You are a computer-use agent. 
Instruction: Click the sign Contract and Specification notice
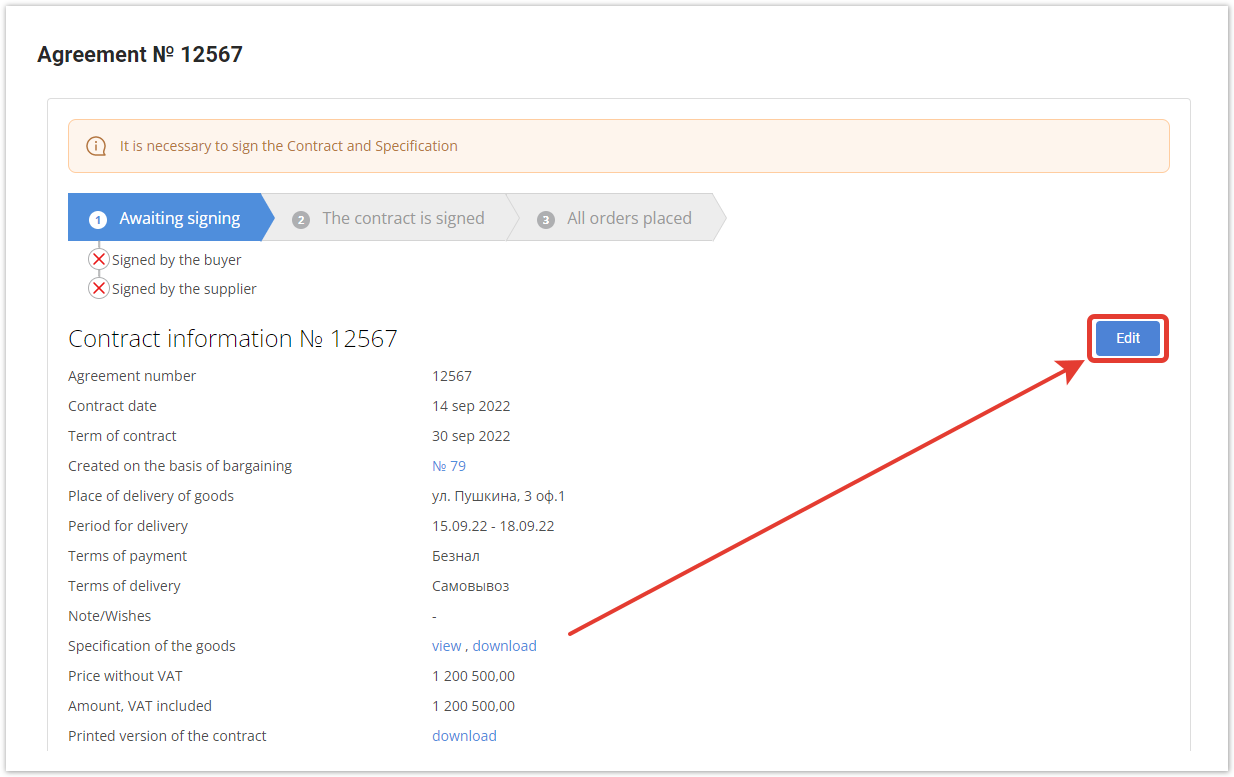[288, 146]
